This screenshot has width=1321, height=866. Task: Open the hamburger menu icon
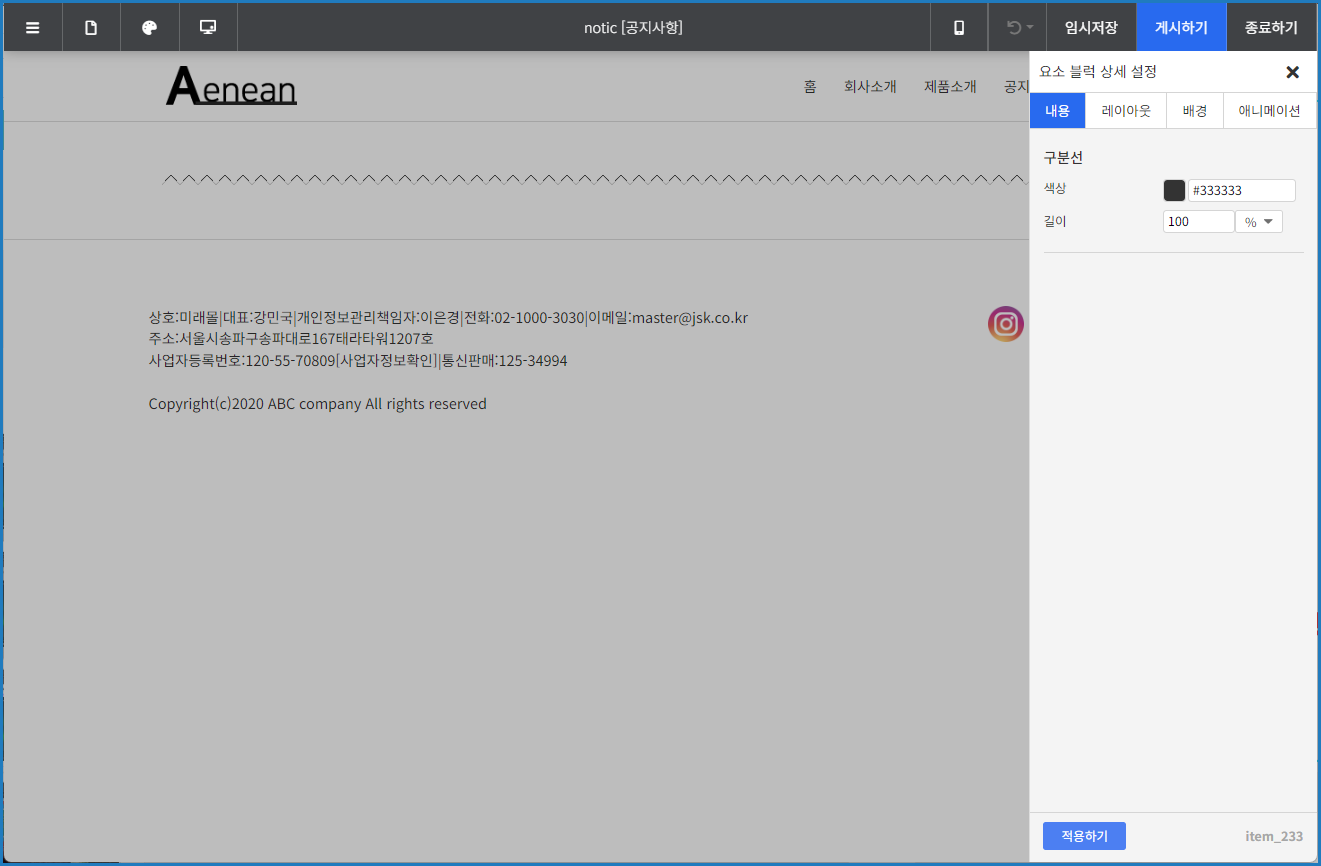click(33, 28)
